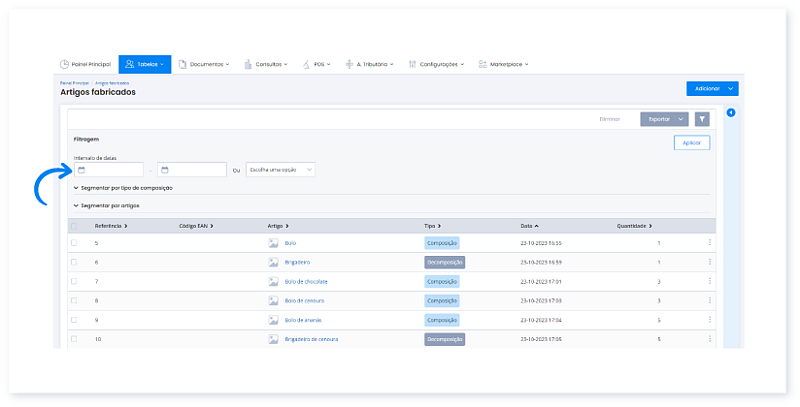Click the filter funnel icon button
Viewport: 800px width, 407px height.
[x=702, y=119]
